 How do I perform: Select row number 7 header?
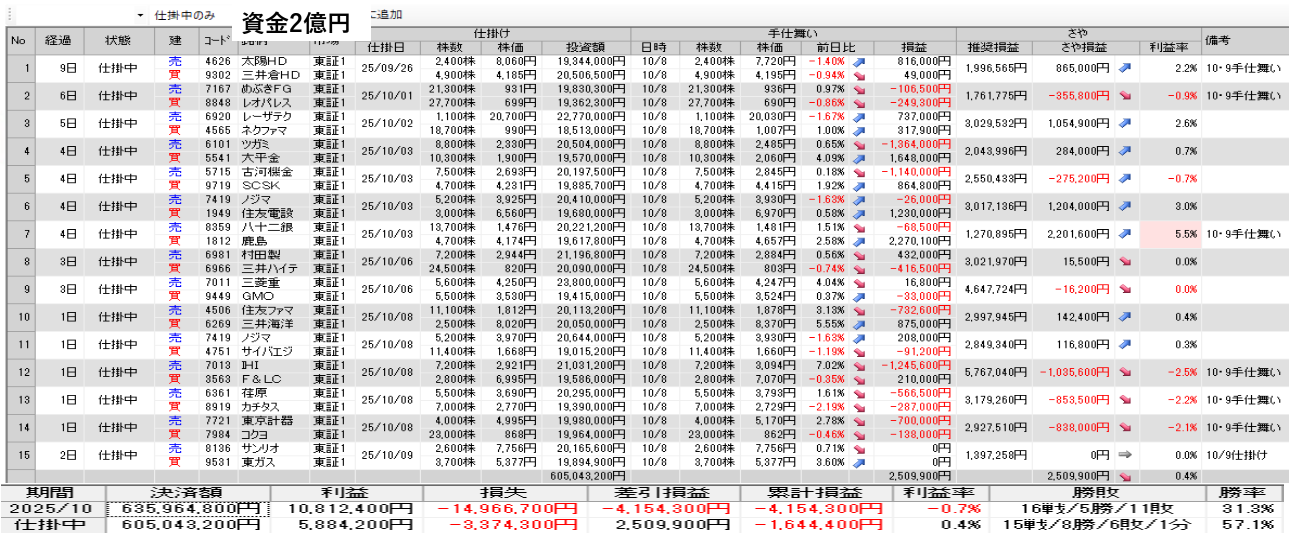click(16, 235)
